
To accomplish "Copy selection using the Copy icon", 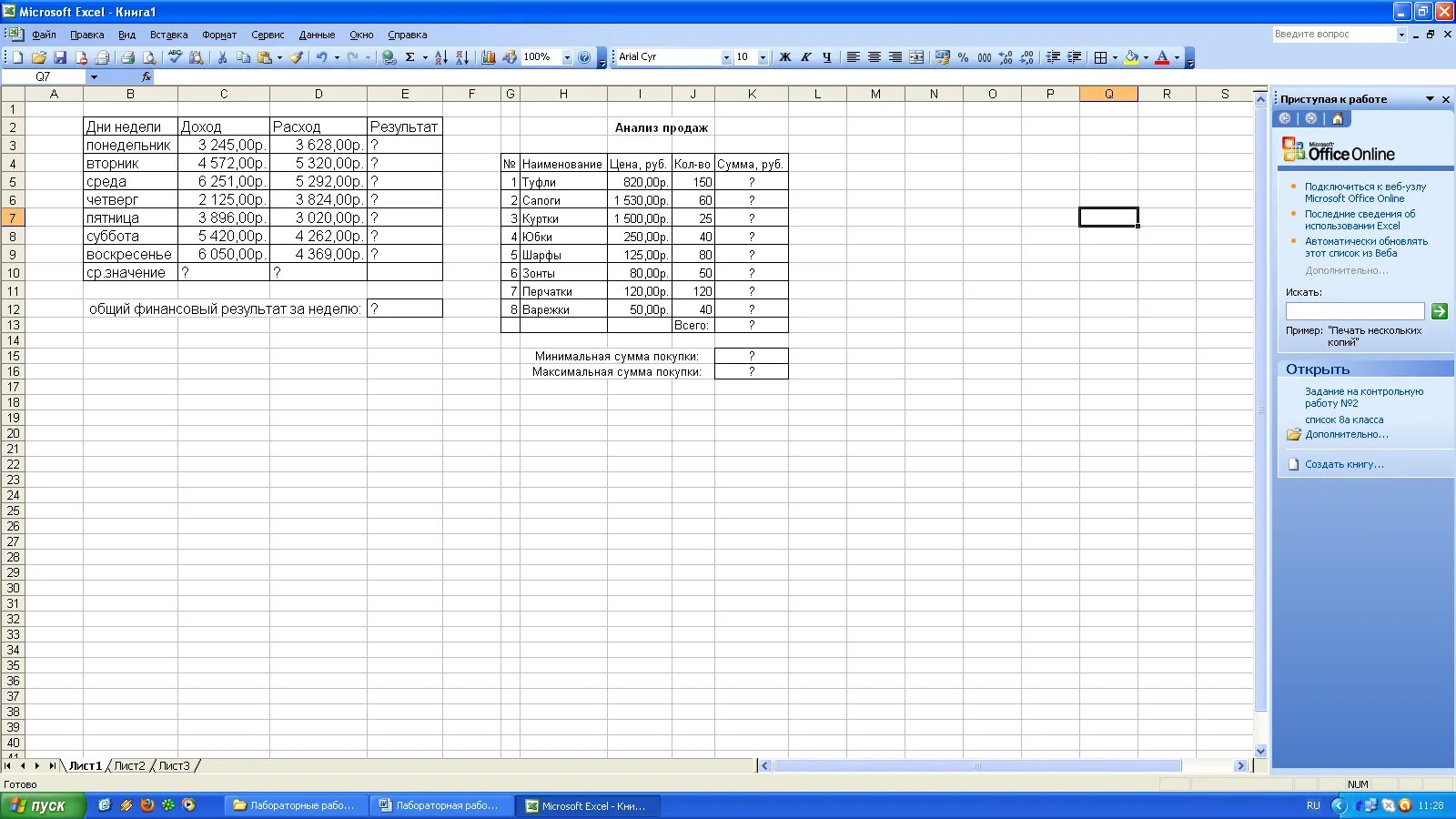I will click(243, 57).
